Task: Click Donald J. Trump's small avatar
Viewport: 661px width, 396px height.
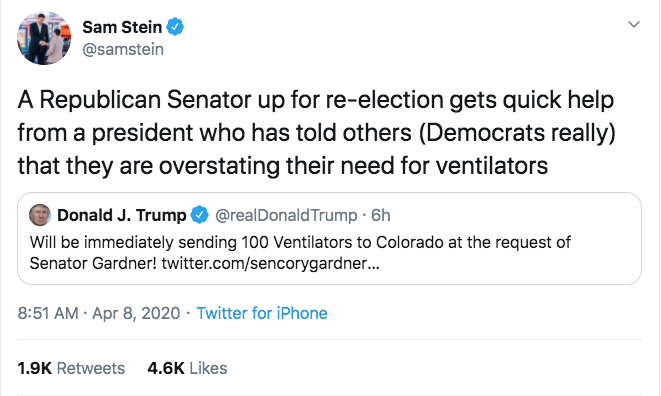Action: tap(40, 215)
